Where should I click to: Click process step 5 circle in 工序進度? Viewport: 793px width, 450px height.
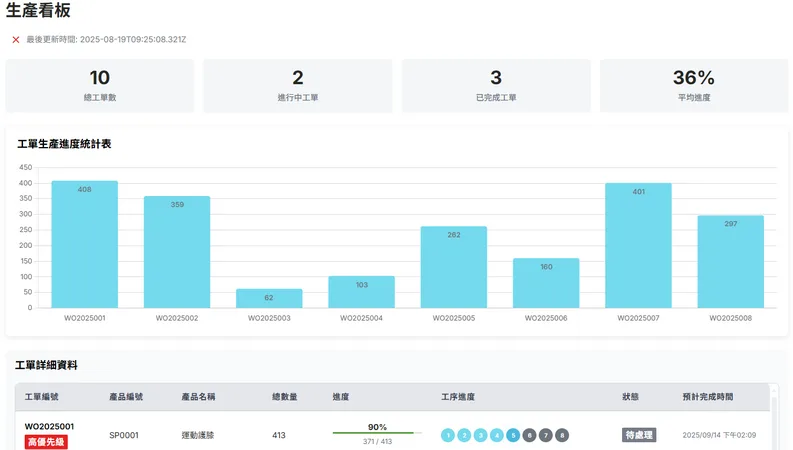pyautogui.click(x=513, y=435)
